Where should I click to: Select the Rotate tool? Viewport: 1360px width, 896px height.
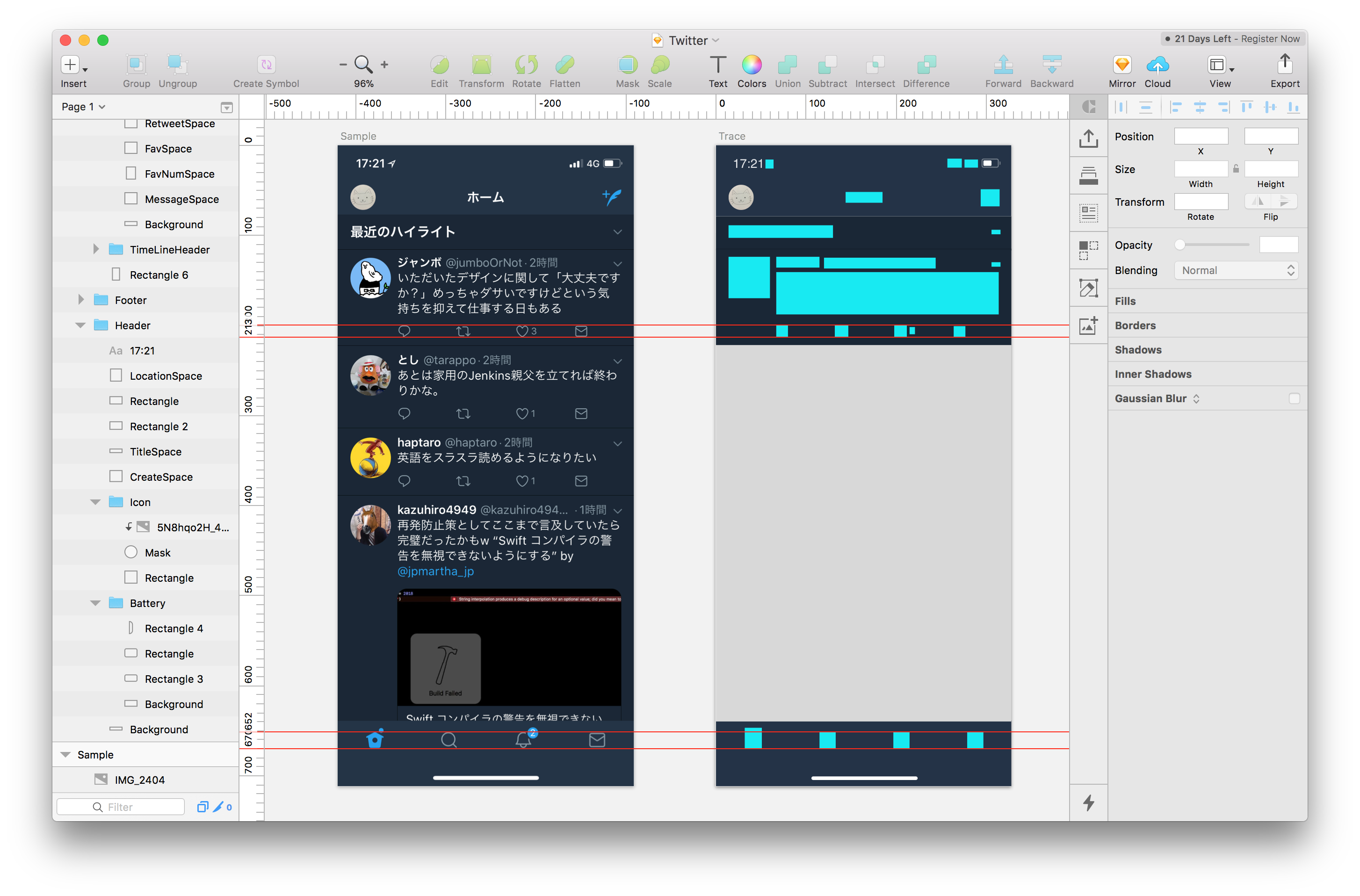tap(526, 65)
